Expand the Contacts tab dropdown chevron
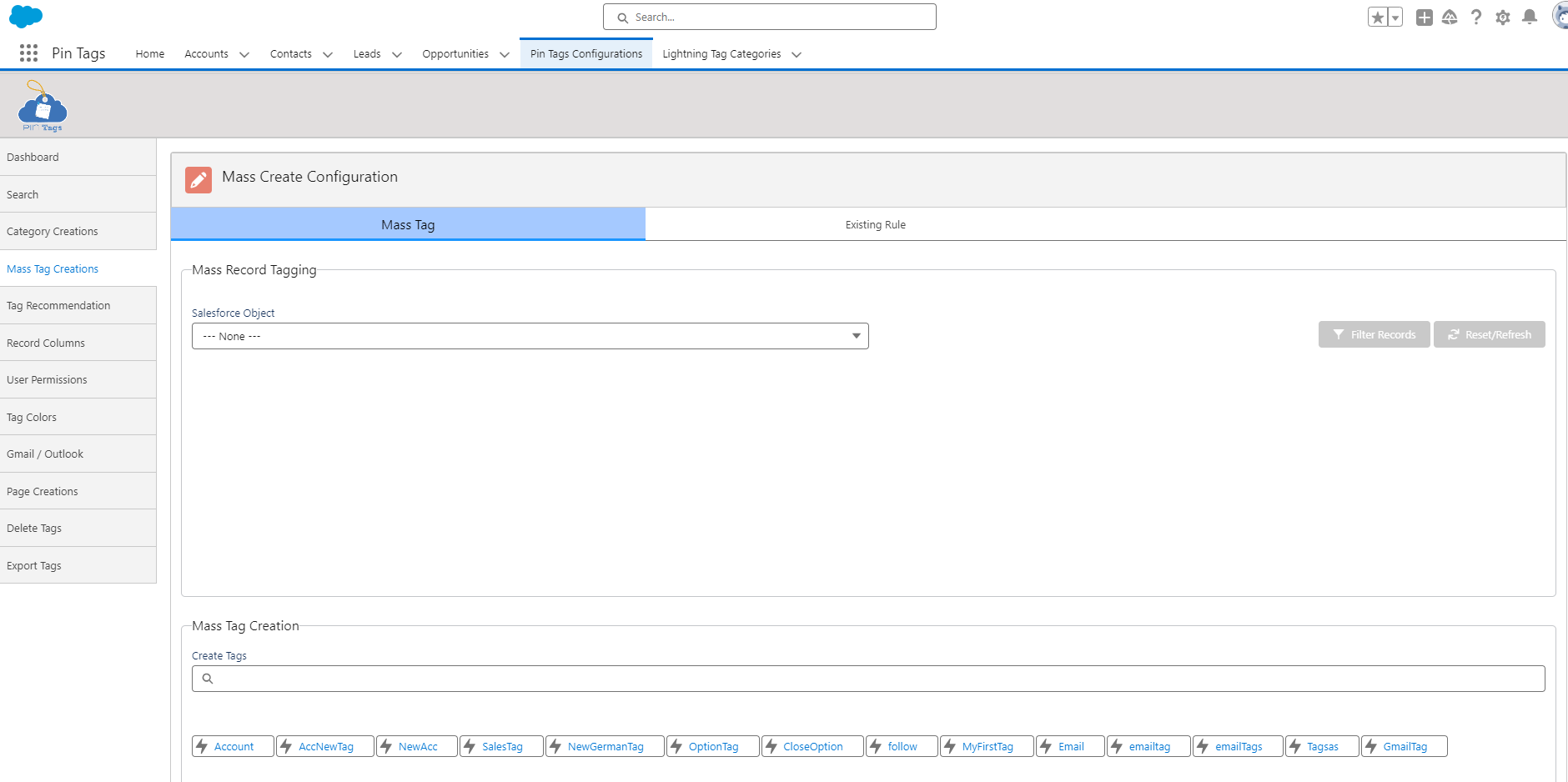 coord(328,54)
